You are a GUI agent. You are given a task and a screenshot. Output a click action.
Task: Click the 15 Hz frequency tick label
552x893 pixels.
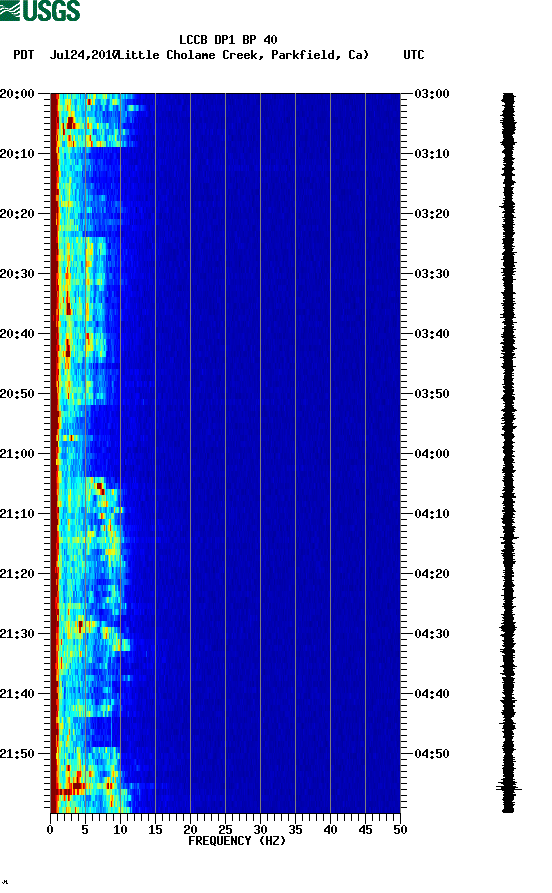click(x=155, y=830)
